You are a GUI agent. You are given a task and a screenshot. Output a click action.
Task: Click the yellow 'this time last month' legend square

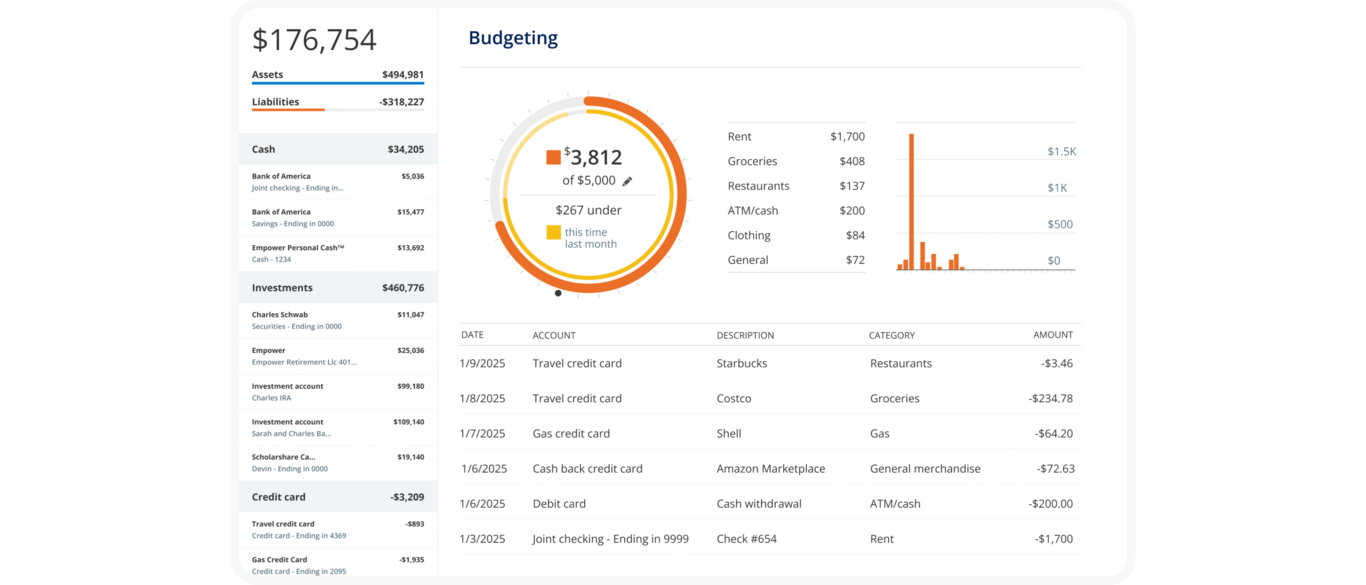point(553,233)
